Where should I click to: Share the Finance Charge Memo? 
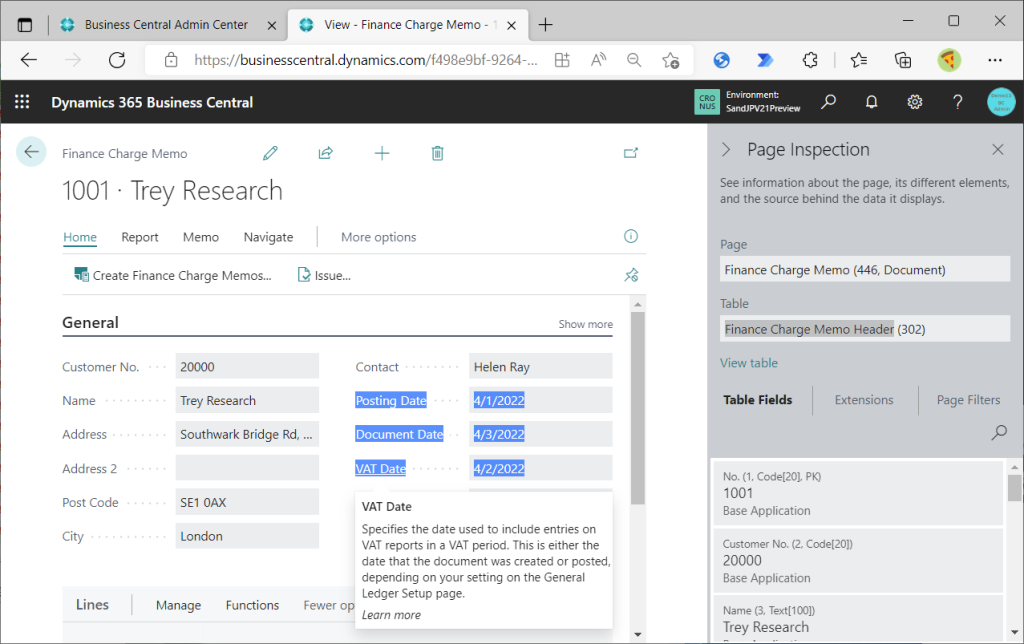326,153
